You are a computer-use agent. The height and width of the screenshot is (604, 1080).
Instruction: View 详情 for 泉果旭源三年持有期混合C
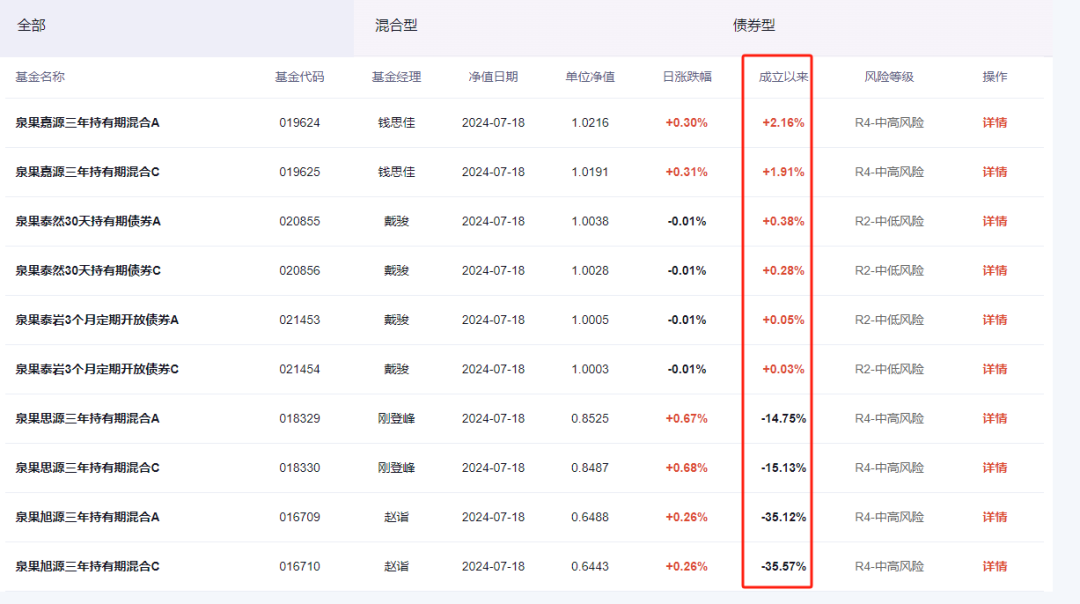[995, 566]
